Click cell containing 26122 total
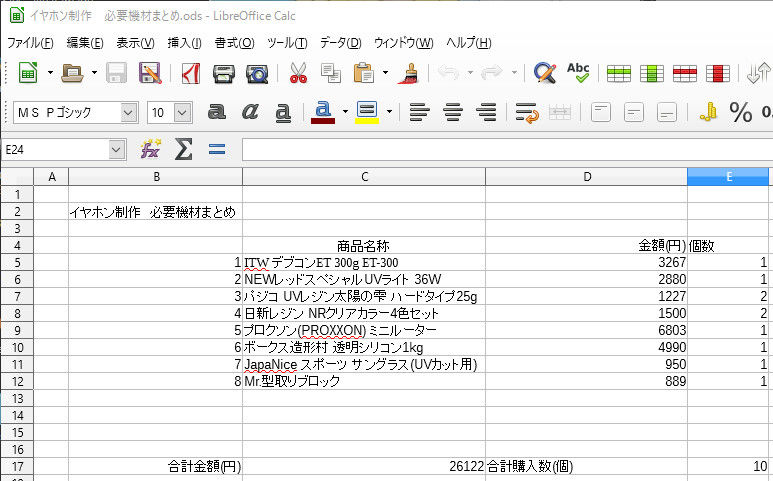This screenshot has width=773, height=481. pyautogui.click(x=364, y=466)
